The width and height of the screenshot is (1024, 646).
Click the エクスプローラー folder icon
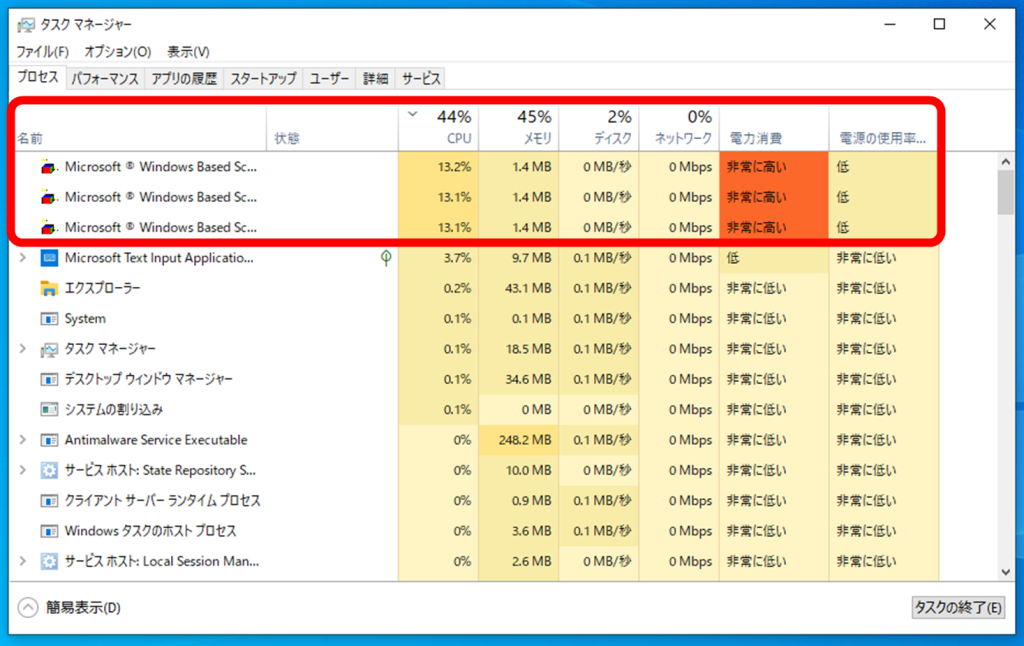coord(49,288)
